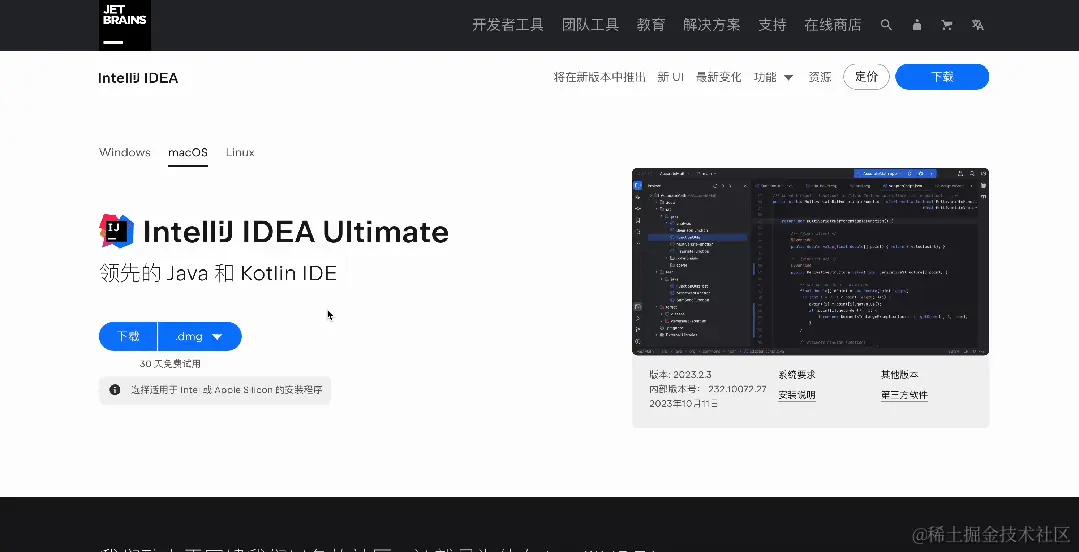
Task: Open the 系统要求 link
Action: tap(797, 375)
